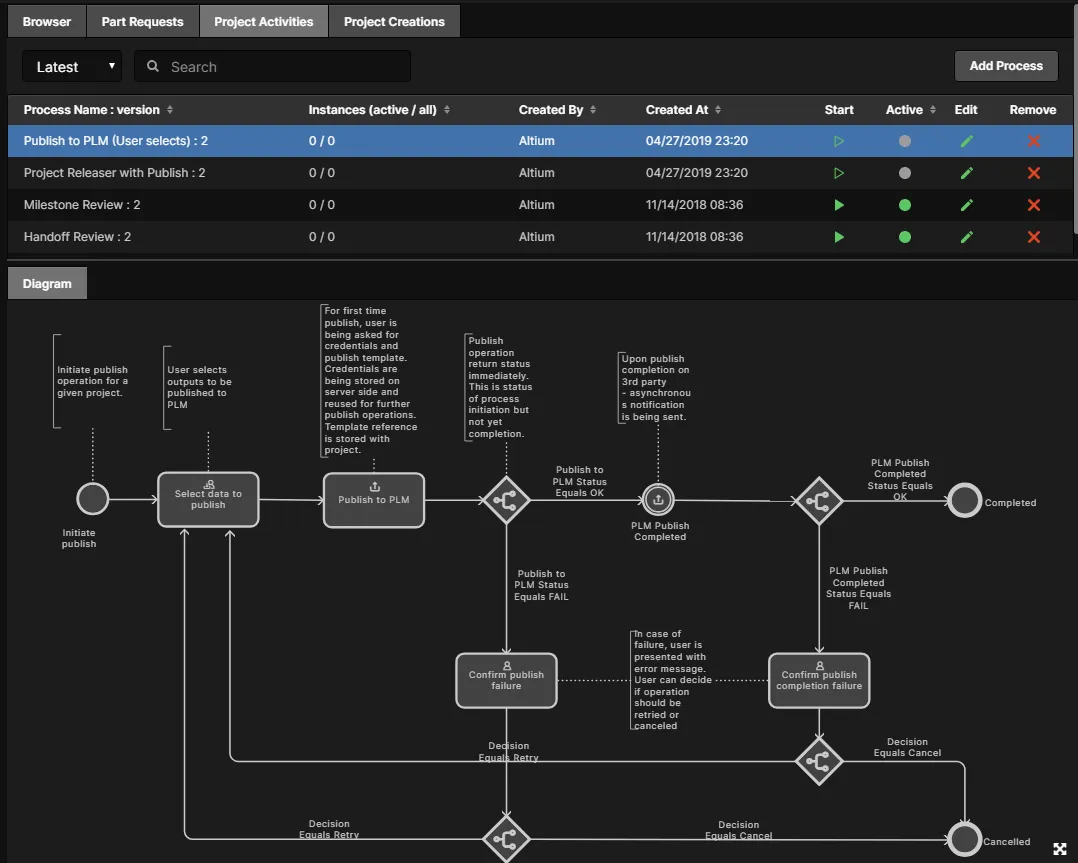The width and height of the screenshot is (1078, 863).
Task: Open the Part Requests tab
Action: [142, 21]
